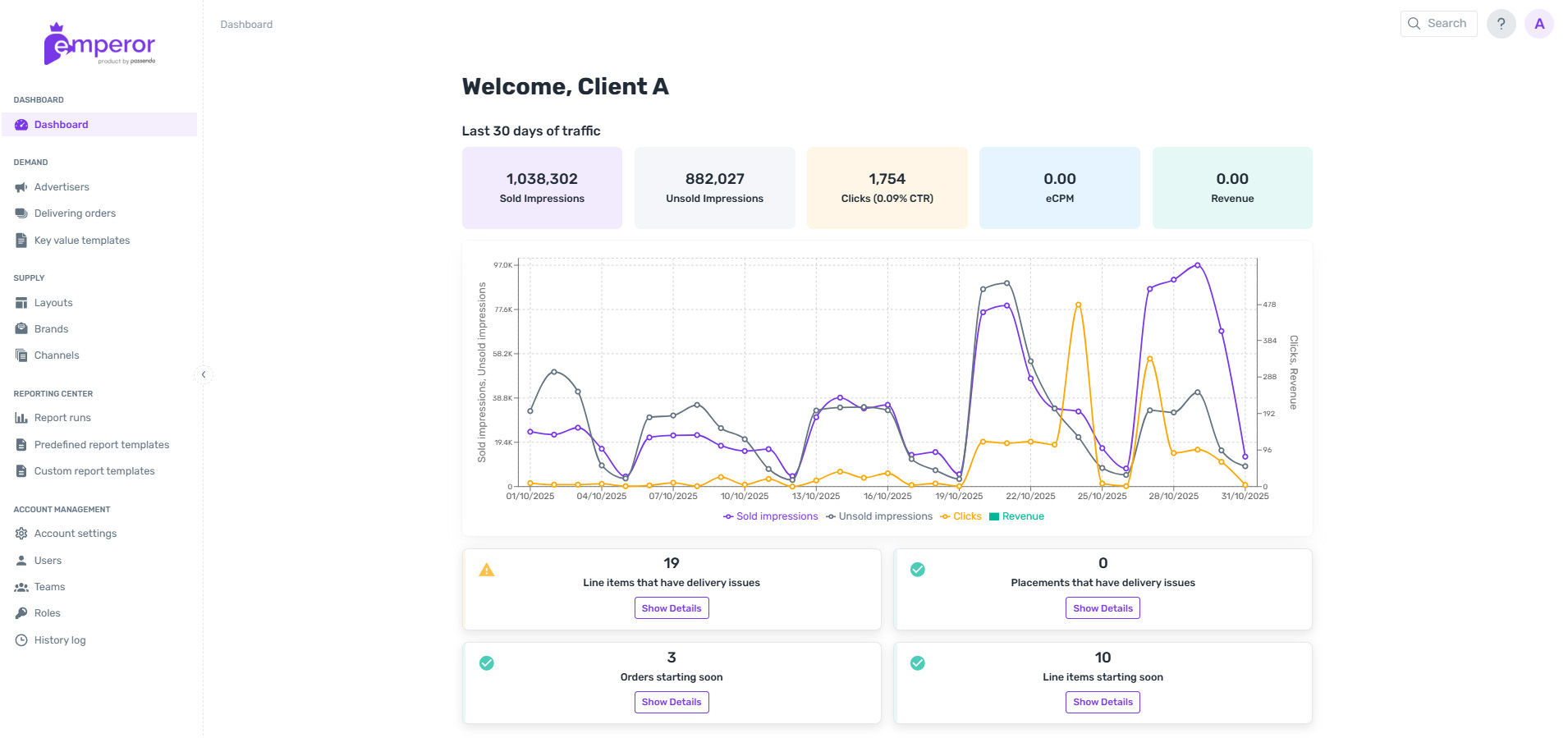The height and width of the screenshot is (738, 1568).
Task: Click the Emperor logo
Action: pyautogui.click(x=99, y=45)
